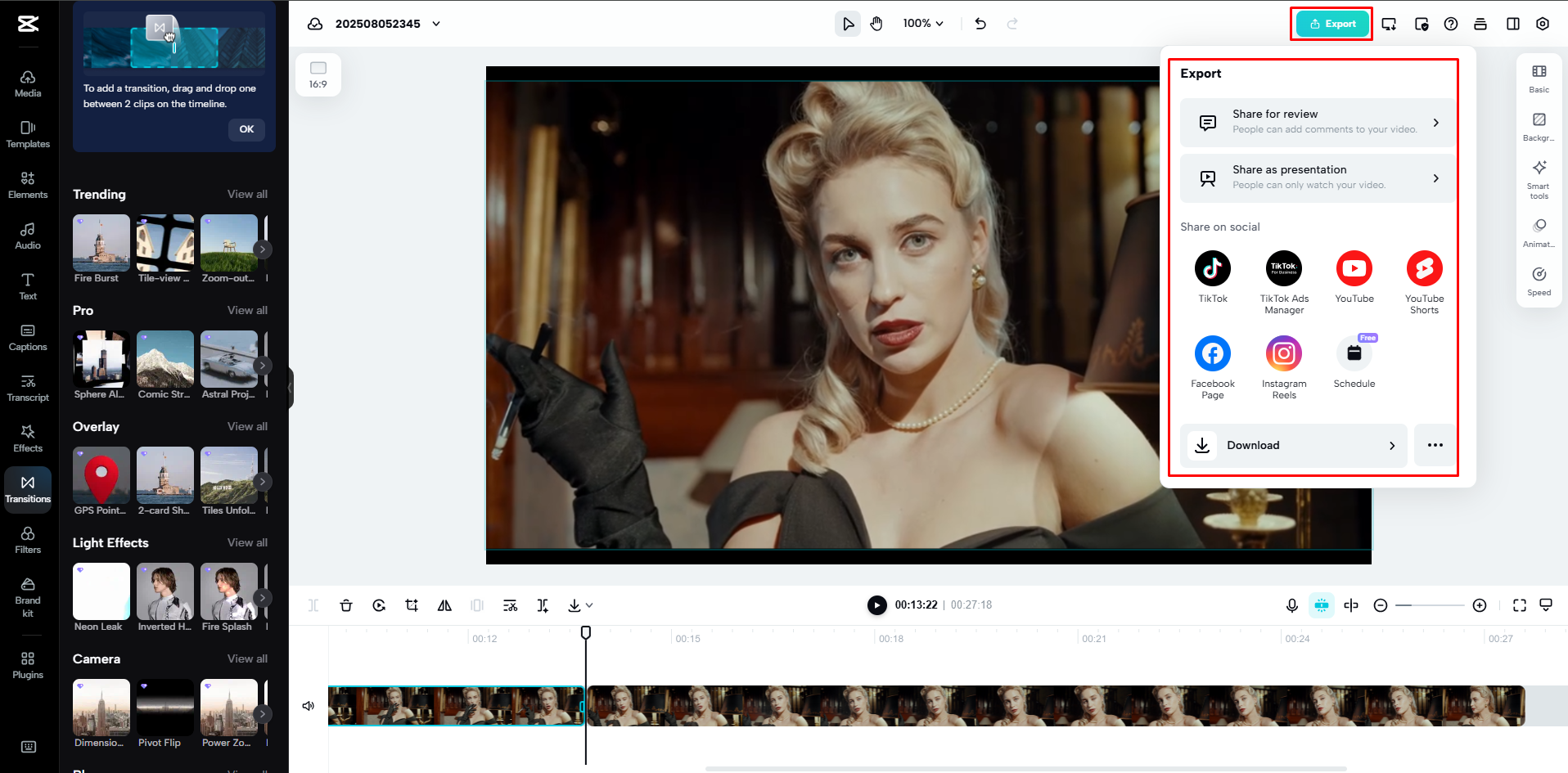Select the mirror/flip clip icon
Screen dimensions: 1568x773
pyautogui.click(x=444, y=605)
